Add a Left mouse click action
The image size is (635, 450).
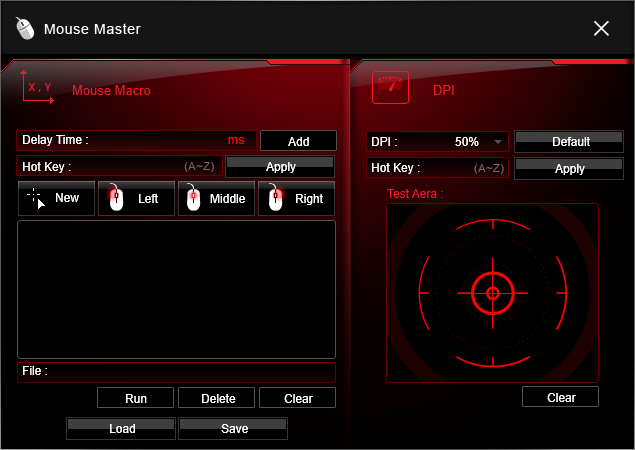pos(136,198)
